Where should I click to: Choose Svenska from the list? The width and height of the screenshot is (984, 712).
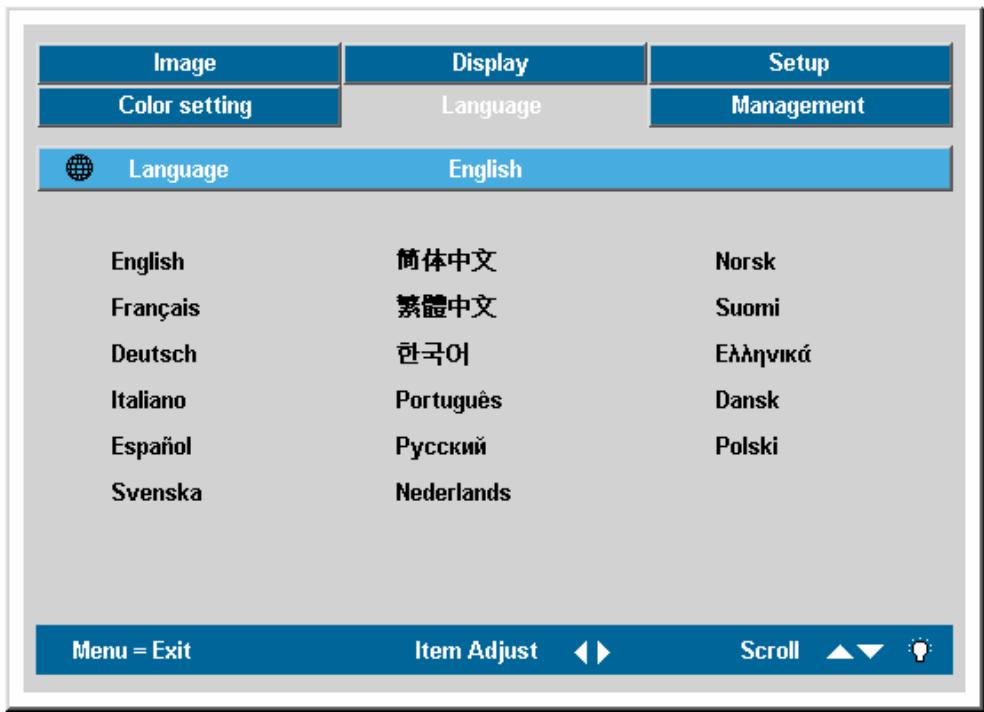156,492
